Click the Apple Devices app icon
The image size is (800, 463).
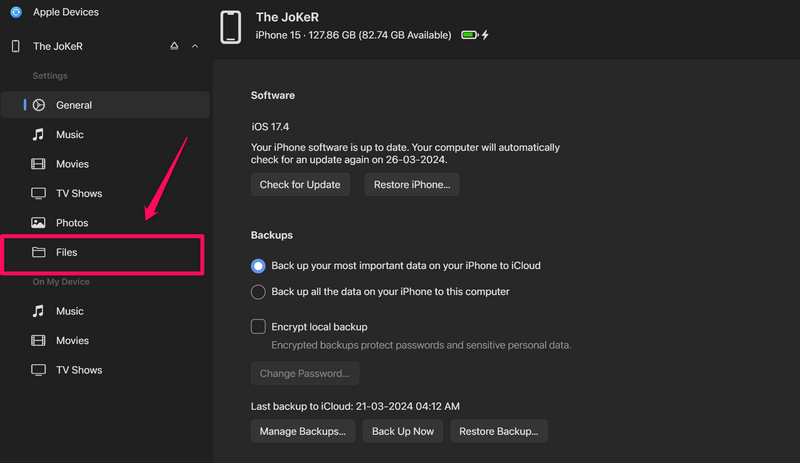[15, 12]
